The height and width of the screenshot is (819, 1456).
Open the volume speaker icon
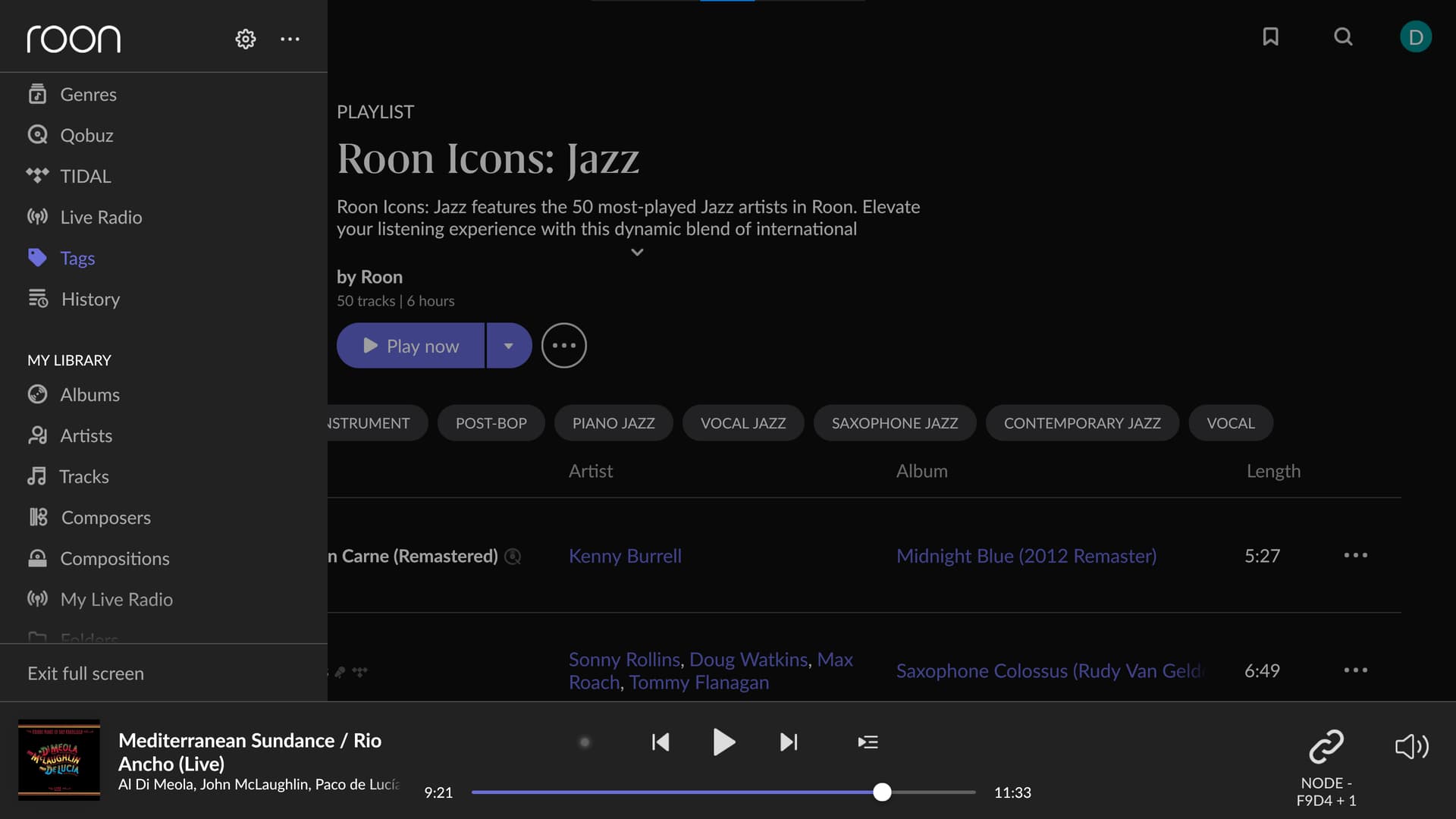click(1412, 746)
